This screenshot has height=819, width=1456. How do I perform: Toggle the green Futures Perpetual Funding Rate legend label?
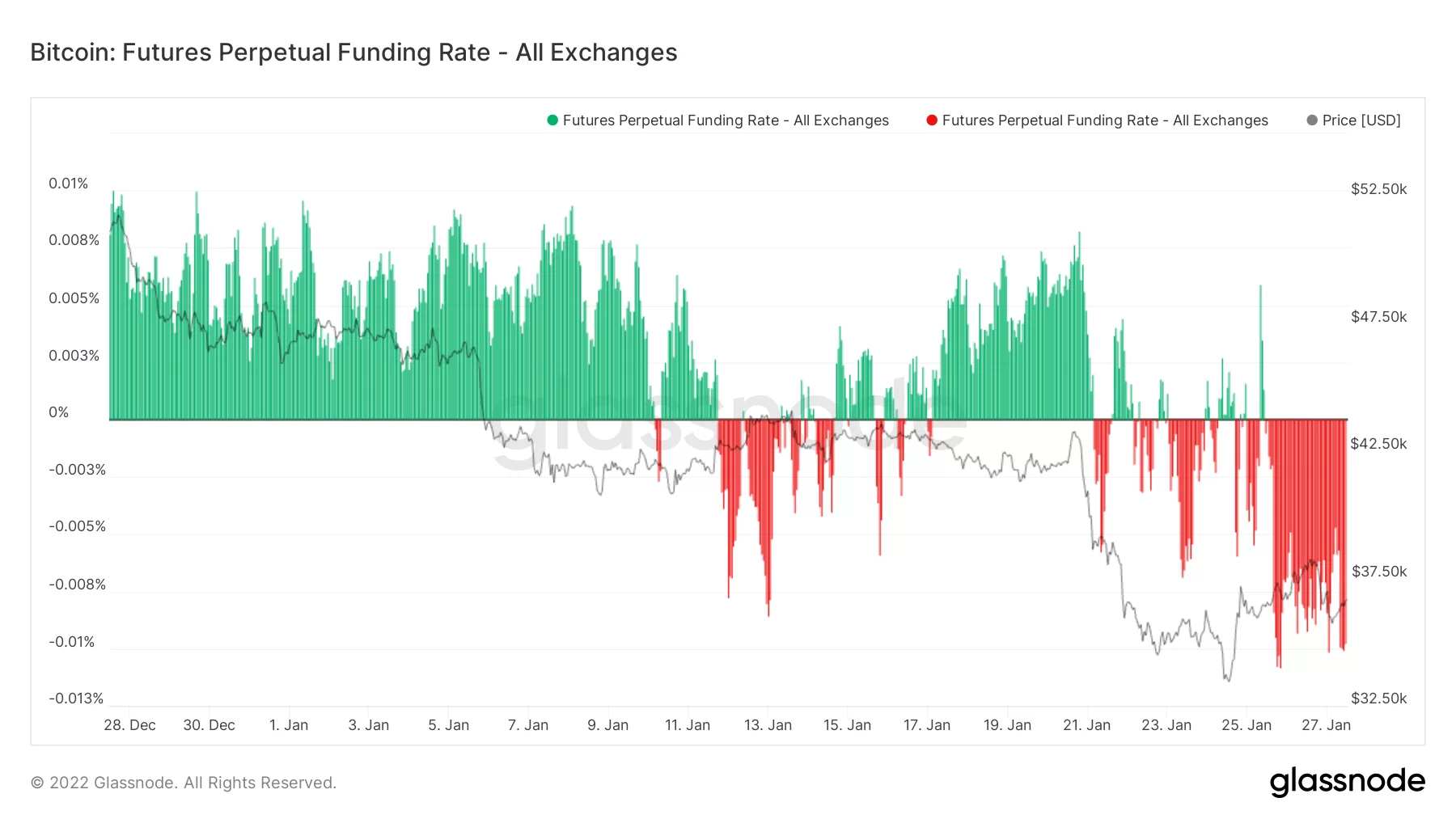tap(726, 120)
